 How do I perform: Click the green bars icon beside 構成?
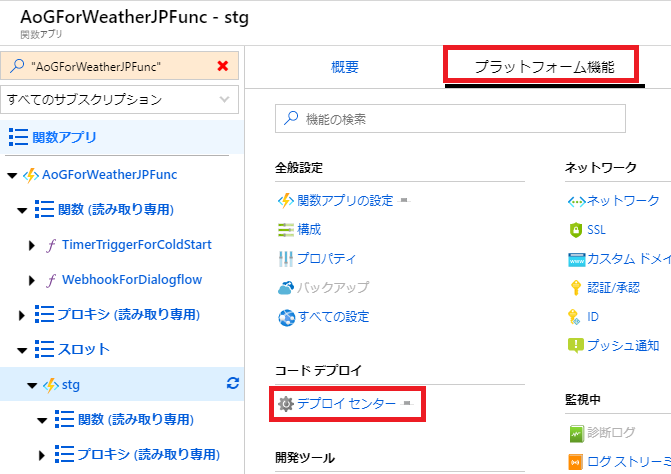285,230
